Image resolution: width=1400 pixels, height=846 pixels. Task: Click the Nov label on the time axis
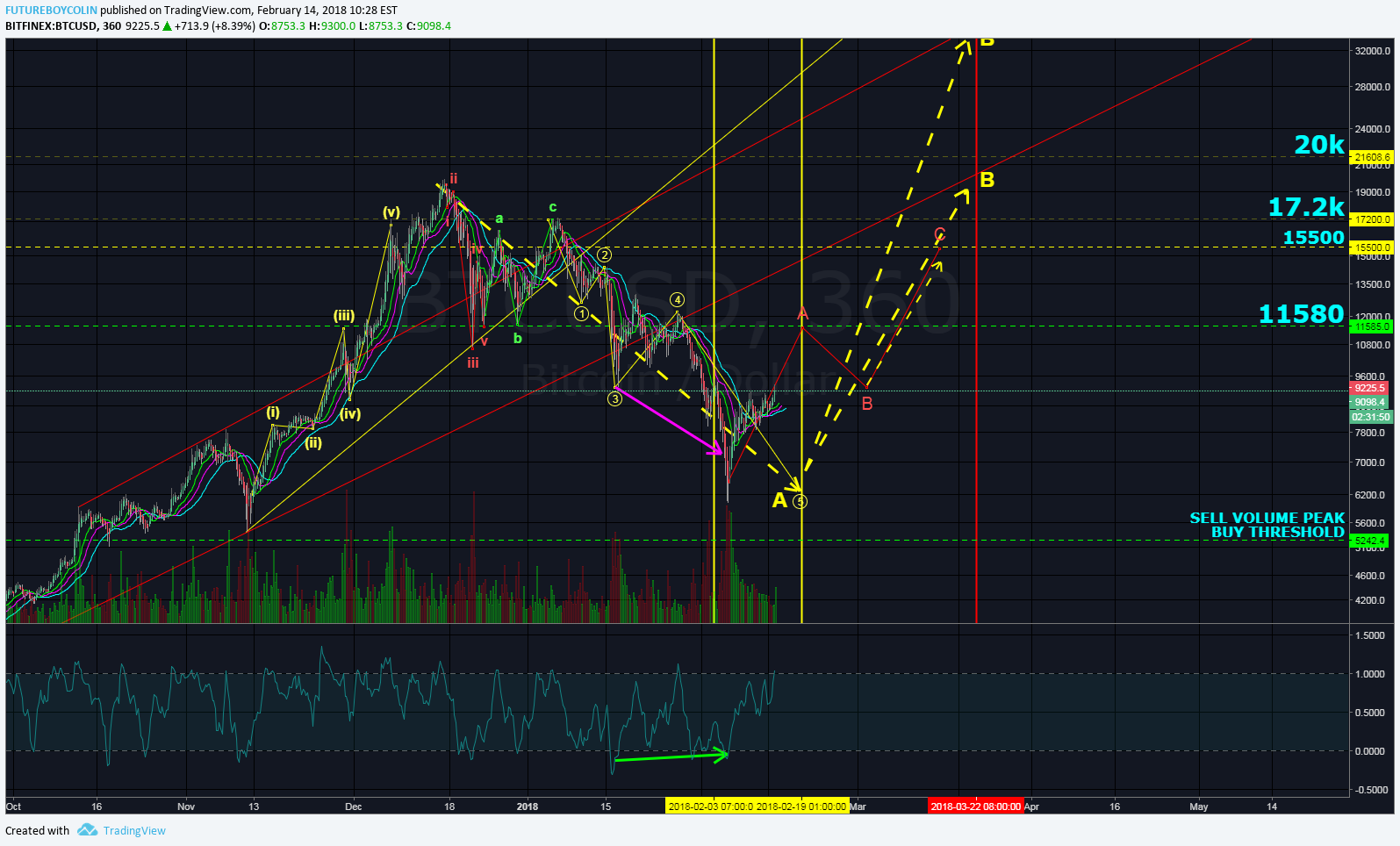[186, 807]
